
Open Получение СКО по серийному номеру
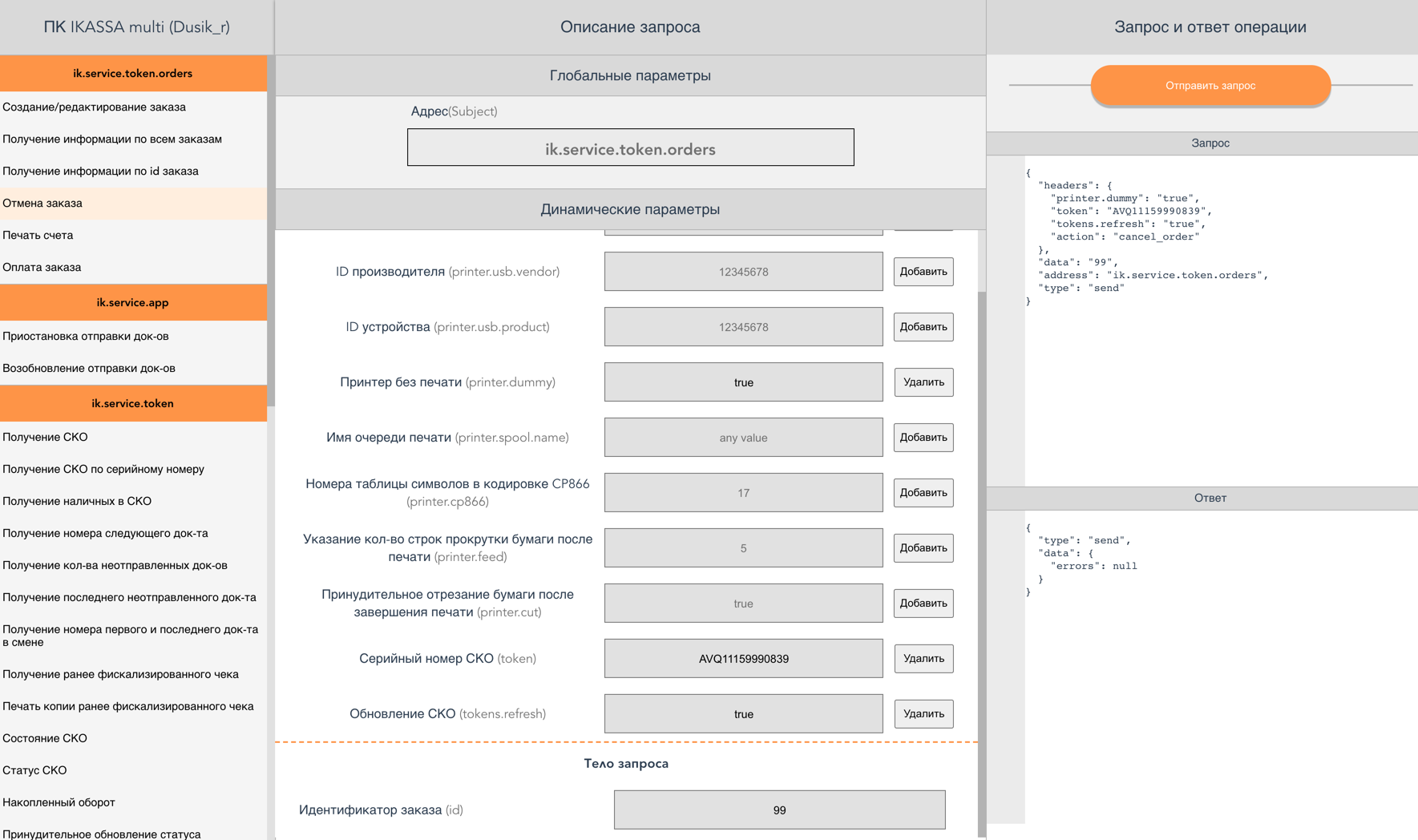103,470
